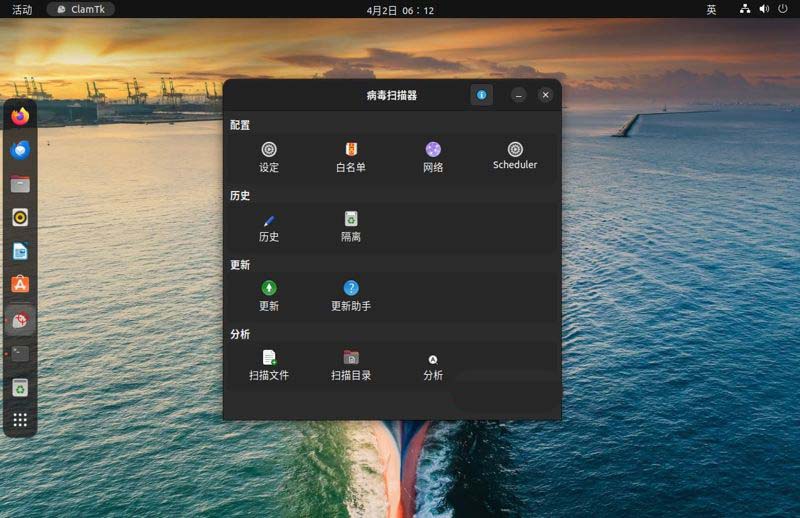
Task: Click the volume icon in top bar
Action: click(764, 9)
